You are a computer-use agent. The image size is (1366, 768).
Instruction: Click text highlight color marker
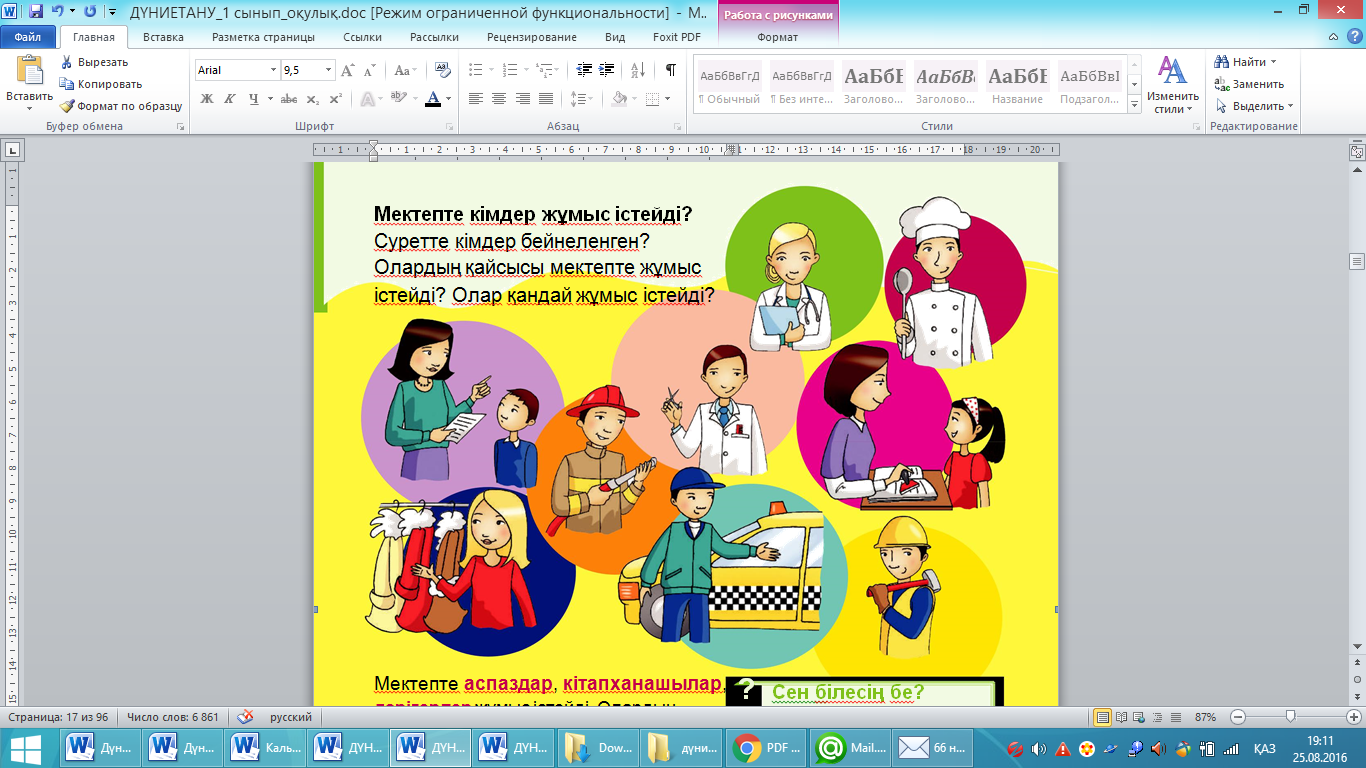click(398, 99)
